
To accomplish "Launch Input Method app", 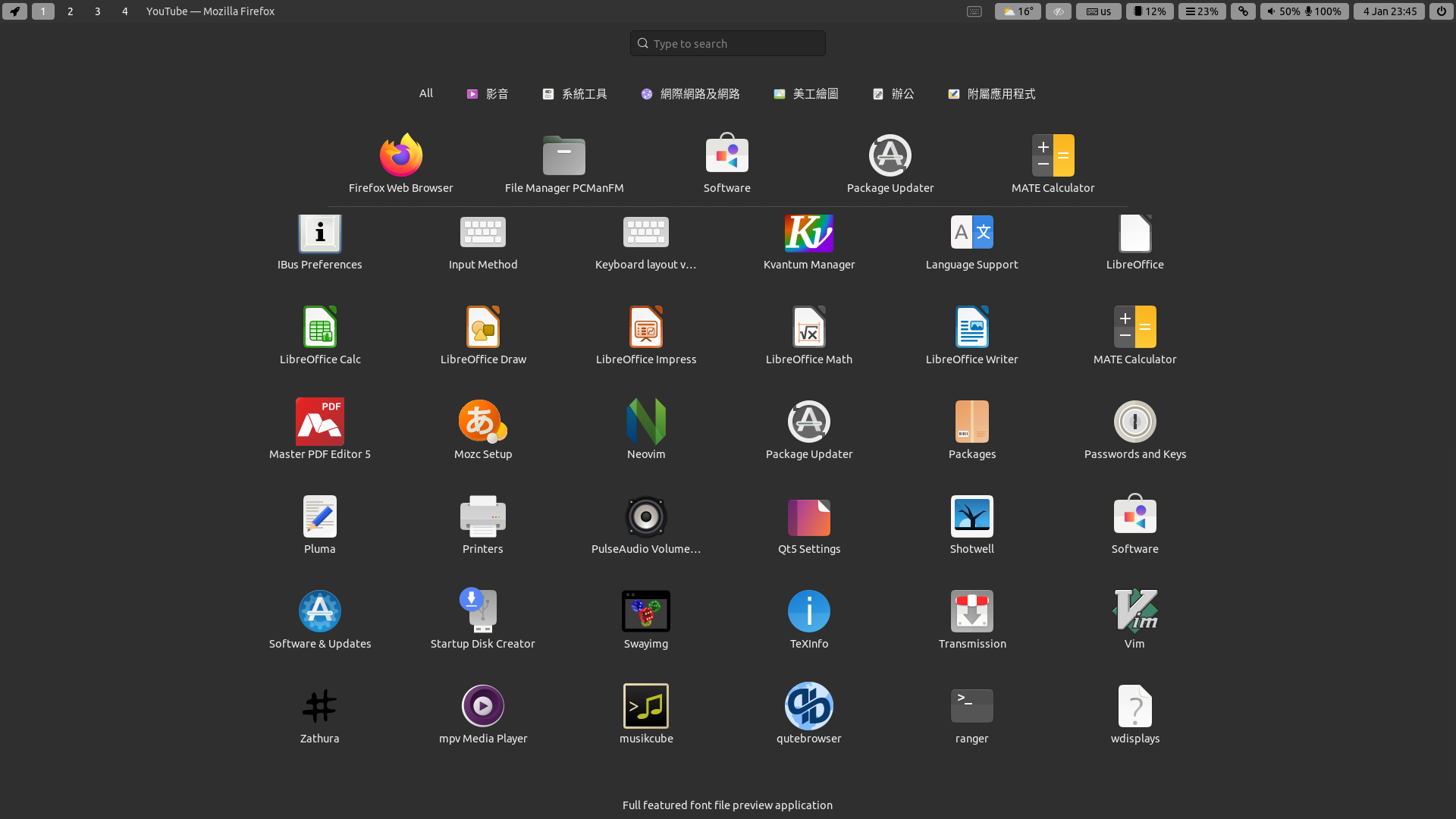I will point(483,243).
